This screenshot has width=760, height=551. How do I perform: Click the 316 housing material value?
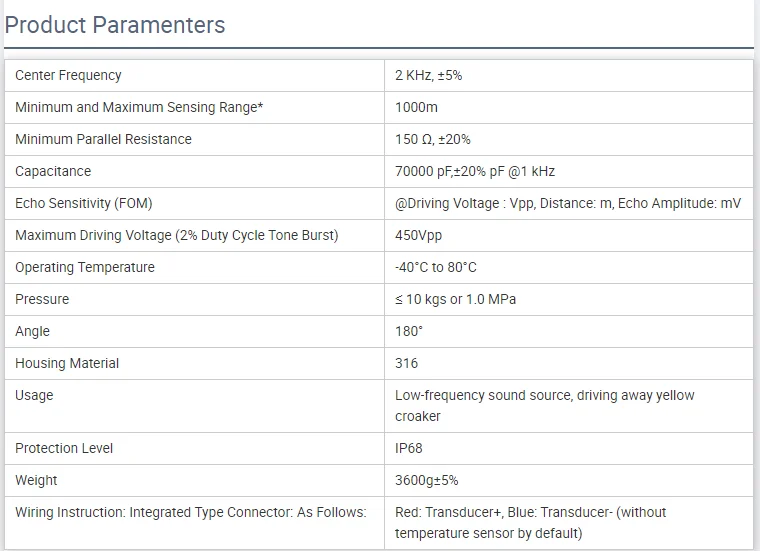tap(406, 363)
